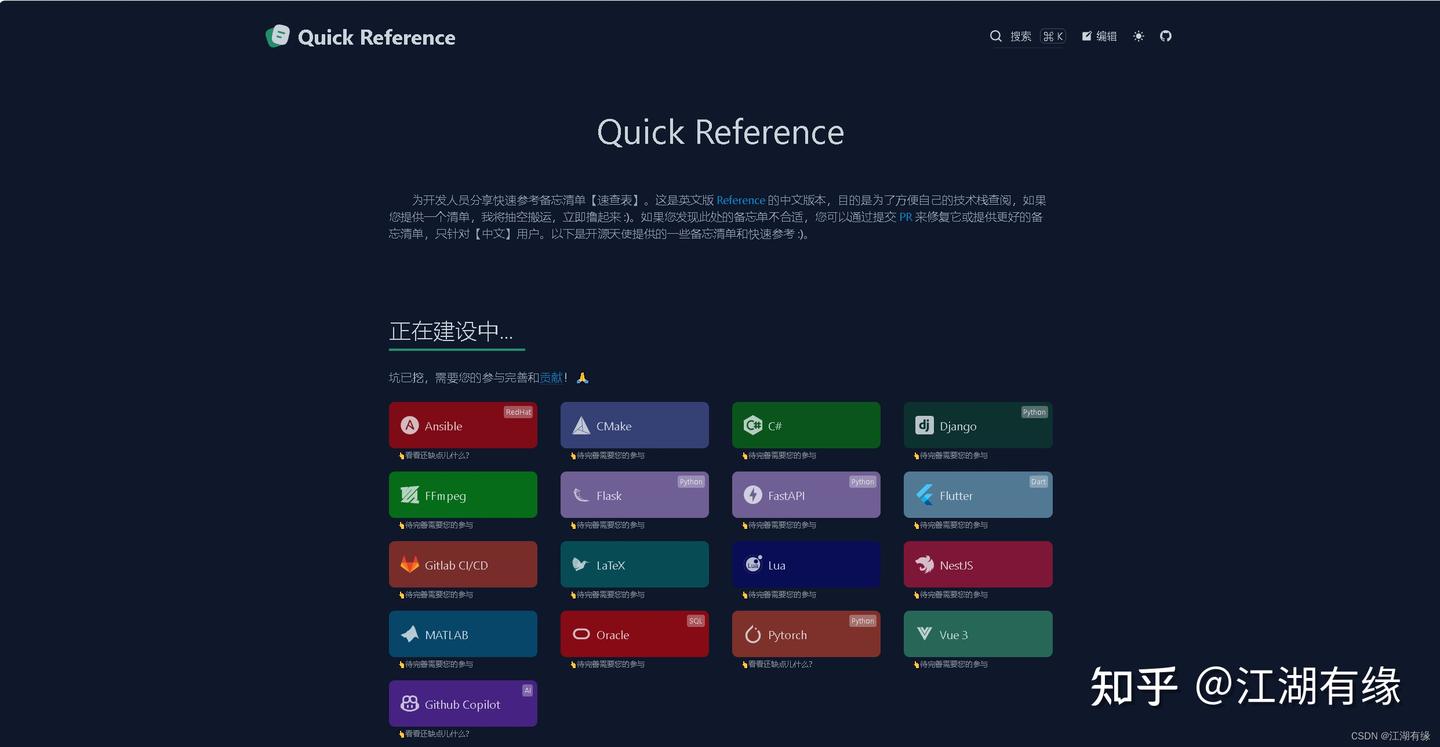
Task: Click the Vue 3 logo icon
Action: [x=923, y=633]
